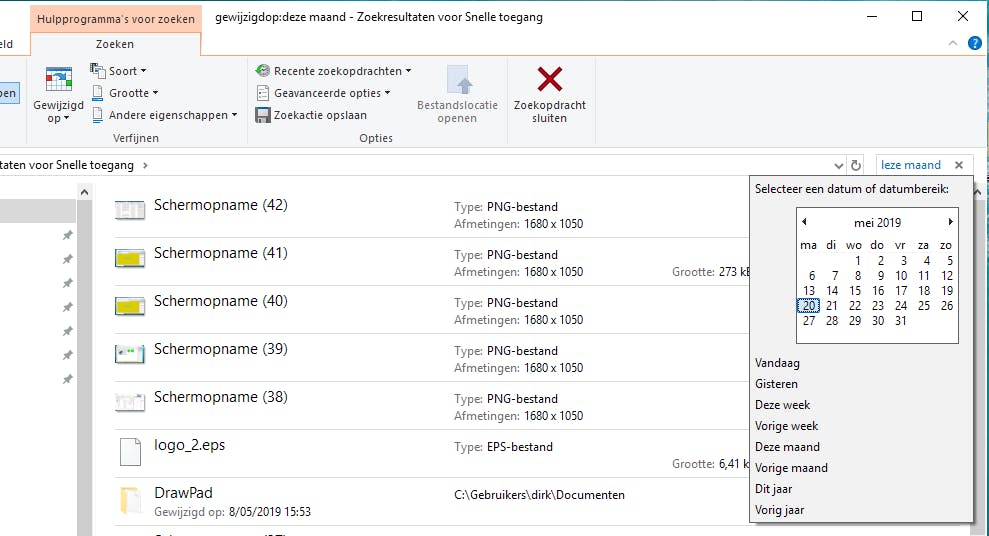Screen dimensions: 989x536
Task: Open Andere eigenschappen dropdown
Action: click(x=165, y=115)
